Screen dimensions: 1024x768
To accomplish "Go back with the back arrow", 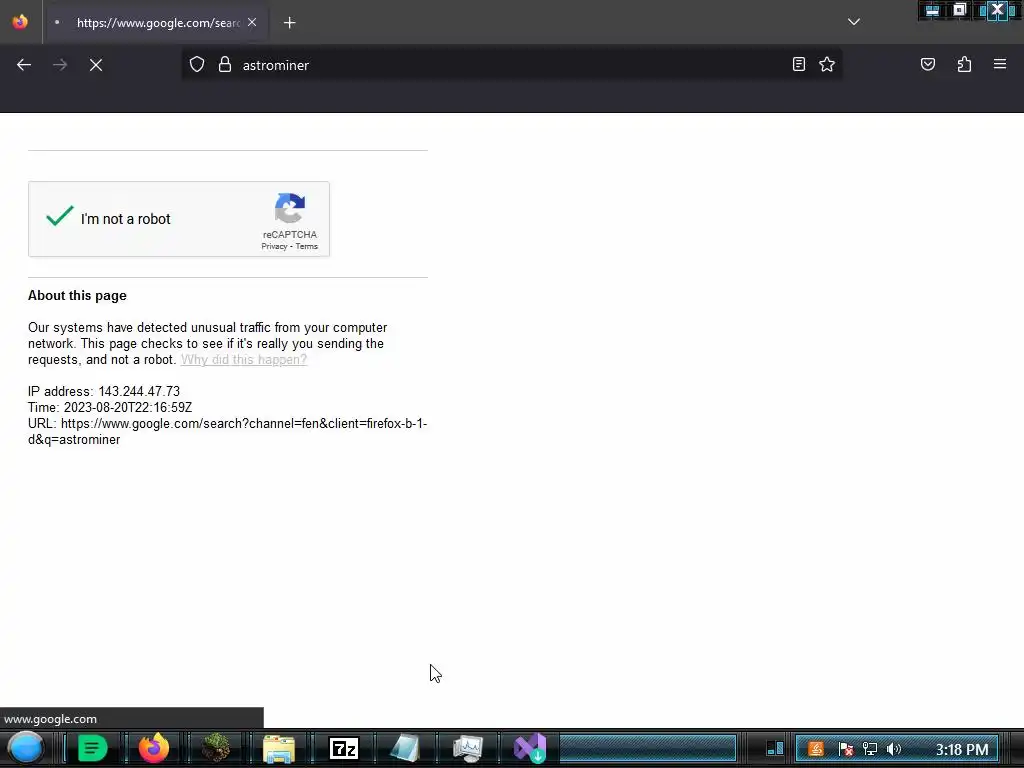I will pos(24,65).
